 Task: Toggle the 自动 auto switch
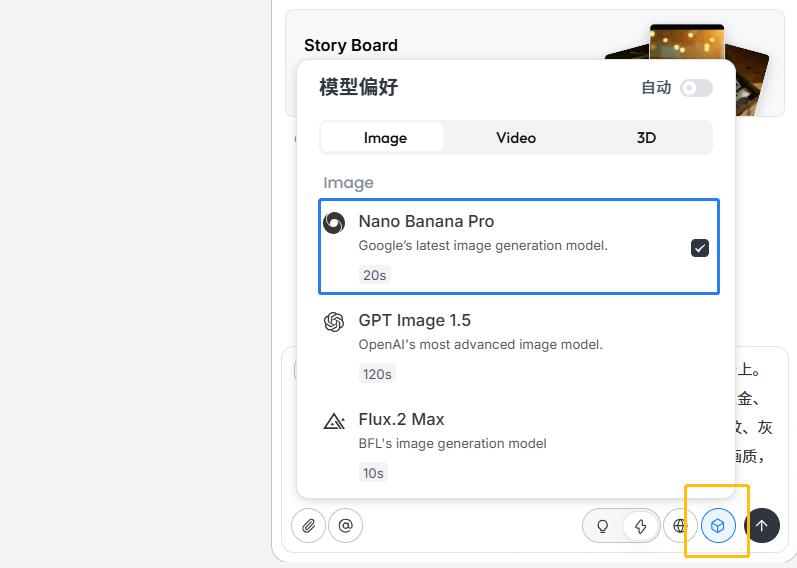pyautogui.click(x=696, y=88)
